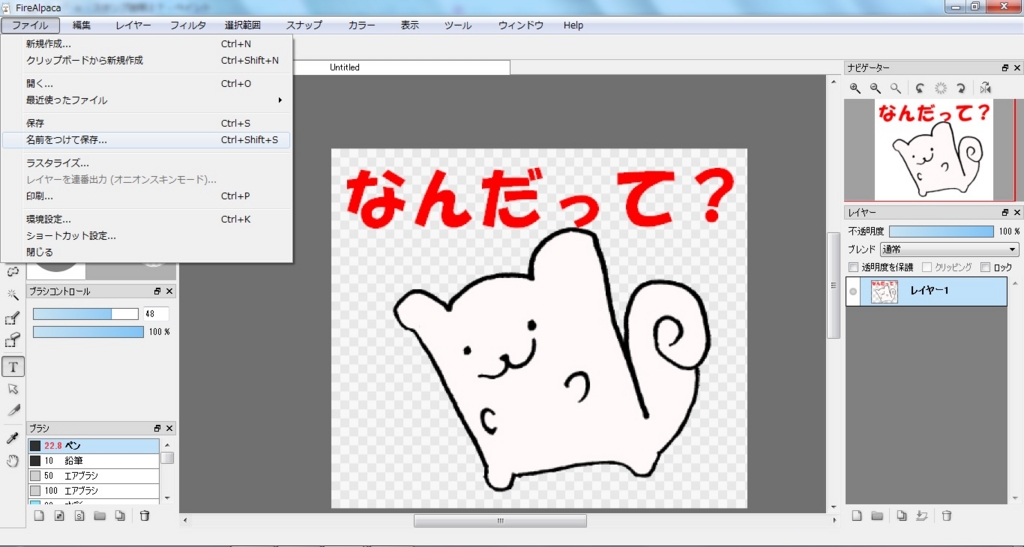
Task: Open the ブレンド mode dropdown
Action: click(949, 249)
